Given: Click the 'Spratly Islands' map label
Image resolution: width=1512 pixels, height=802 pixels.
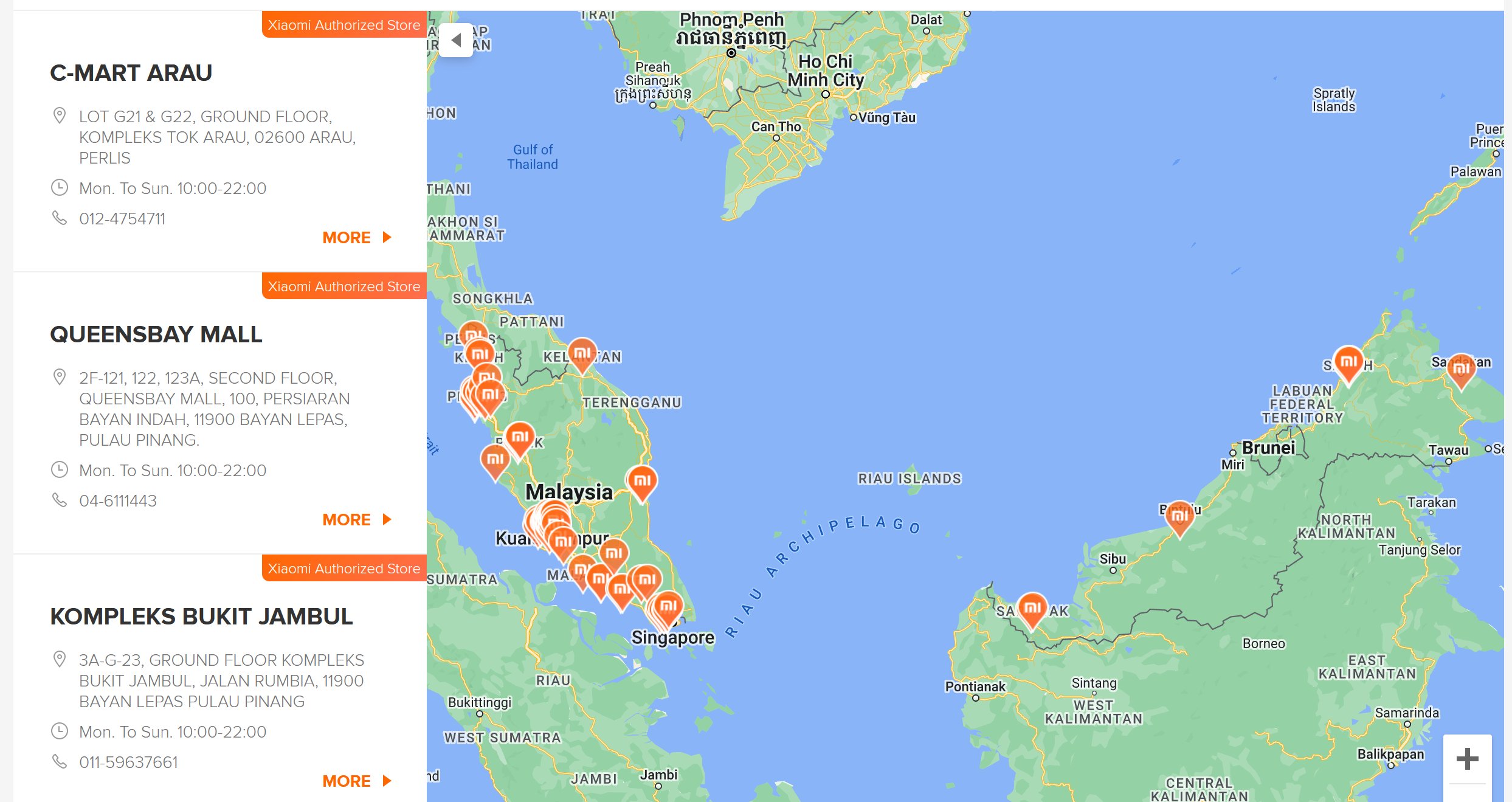Looking at the screenshot, I should [x=1334, y=100].
